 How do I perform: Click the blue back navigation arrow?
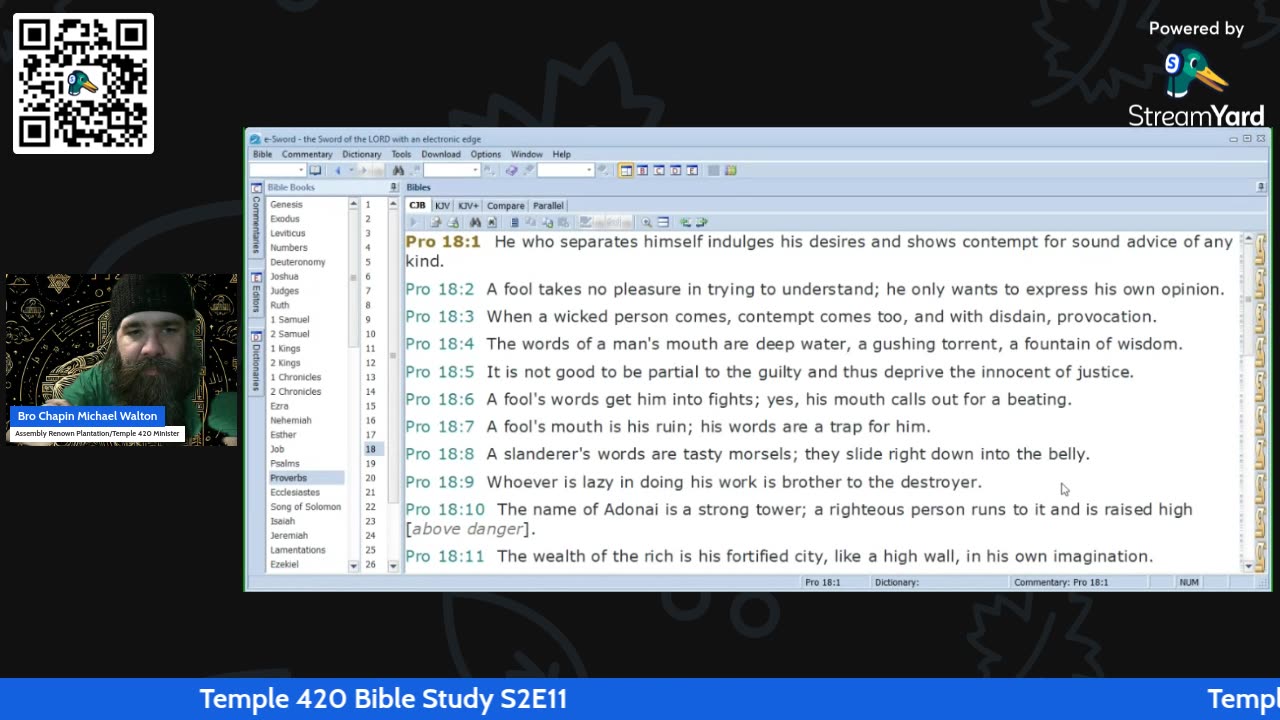click(x=338, y=170)
